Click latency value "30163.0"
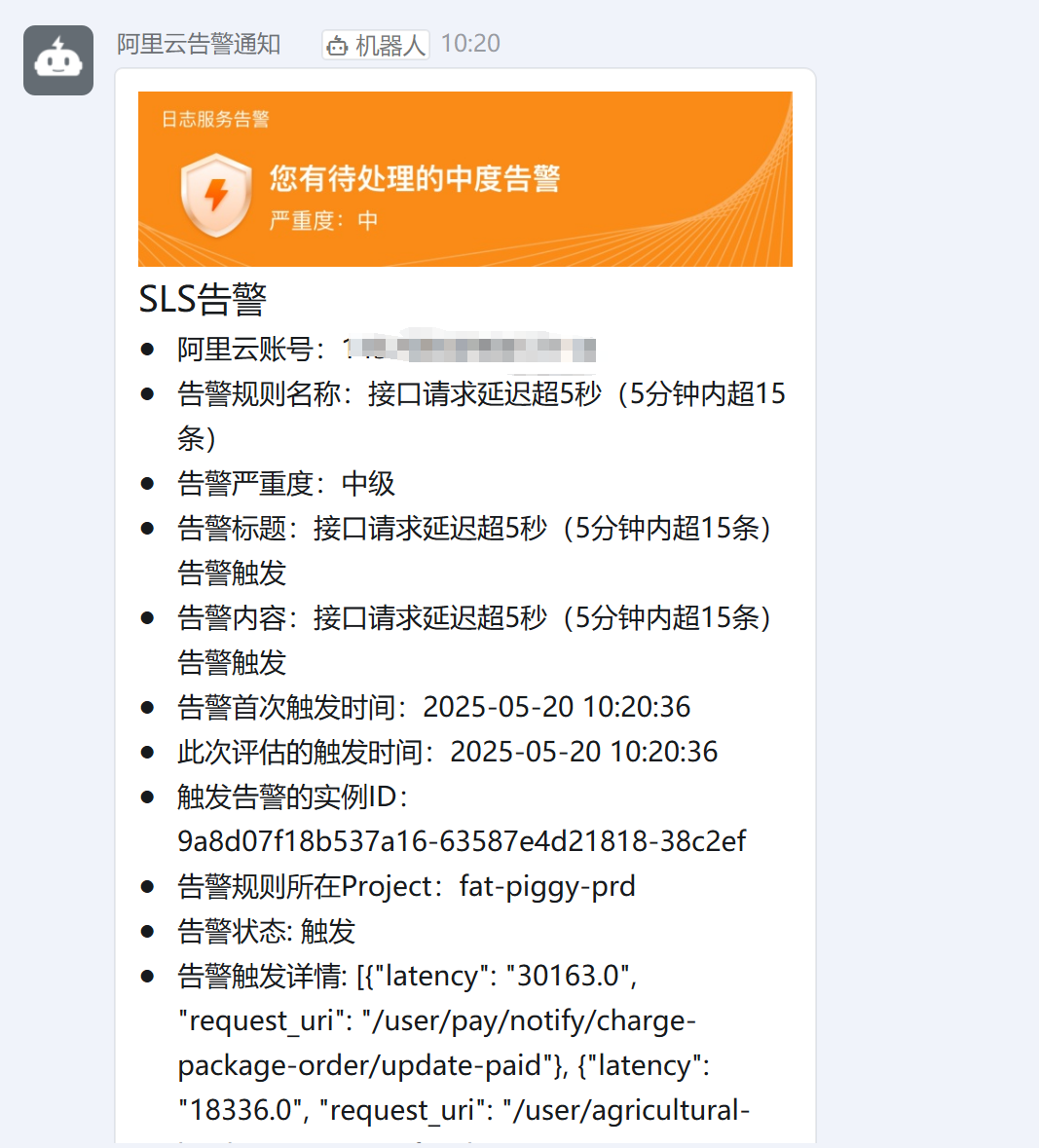 [569, 976]
